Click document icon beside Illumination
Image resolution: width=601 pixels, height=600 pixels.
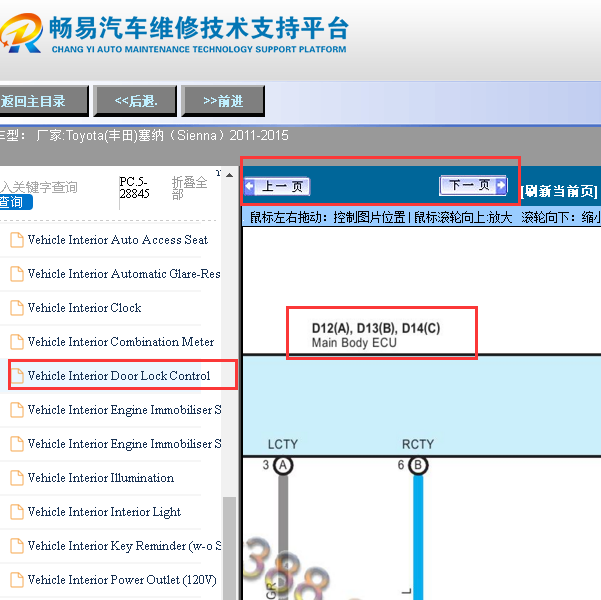click(x=17, y=478)
